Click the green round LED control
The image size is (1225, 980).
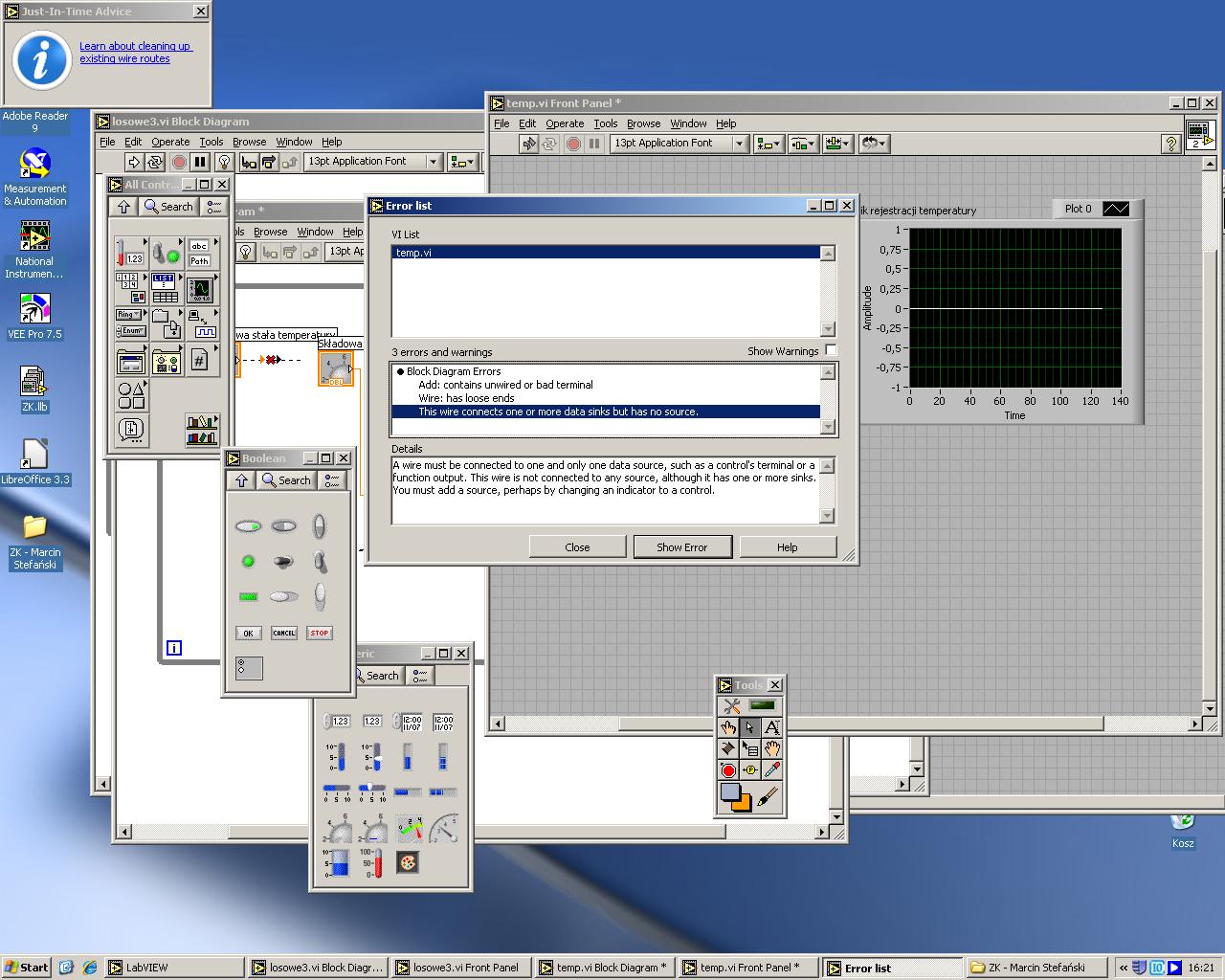click(x=248, y=562)
